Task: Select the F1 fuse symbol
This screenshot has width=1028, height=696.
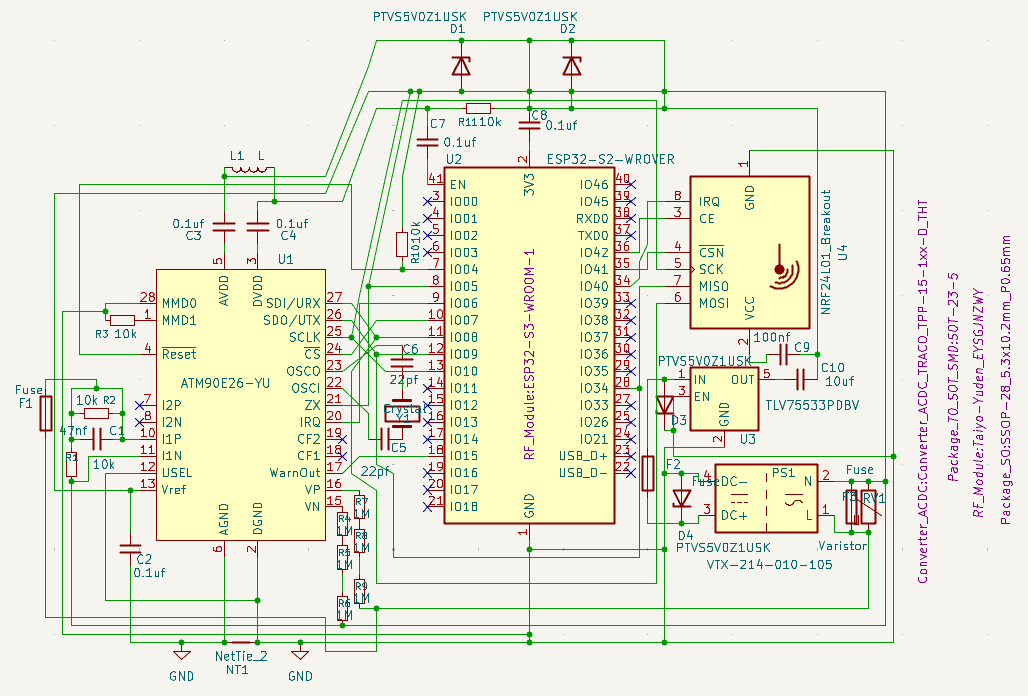Action: [x=45, y=413]
